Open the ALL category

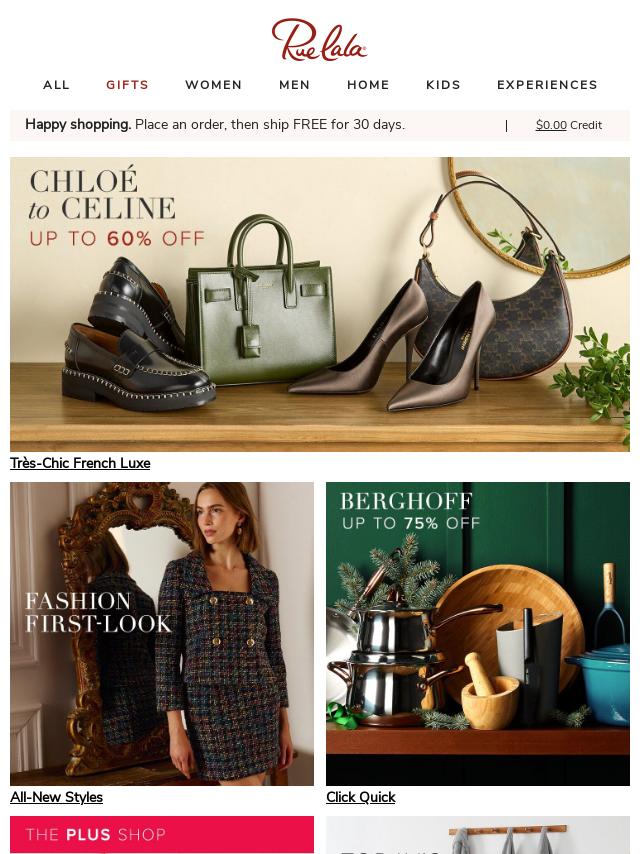pyautogui.click(x=57, y=85)
